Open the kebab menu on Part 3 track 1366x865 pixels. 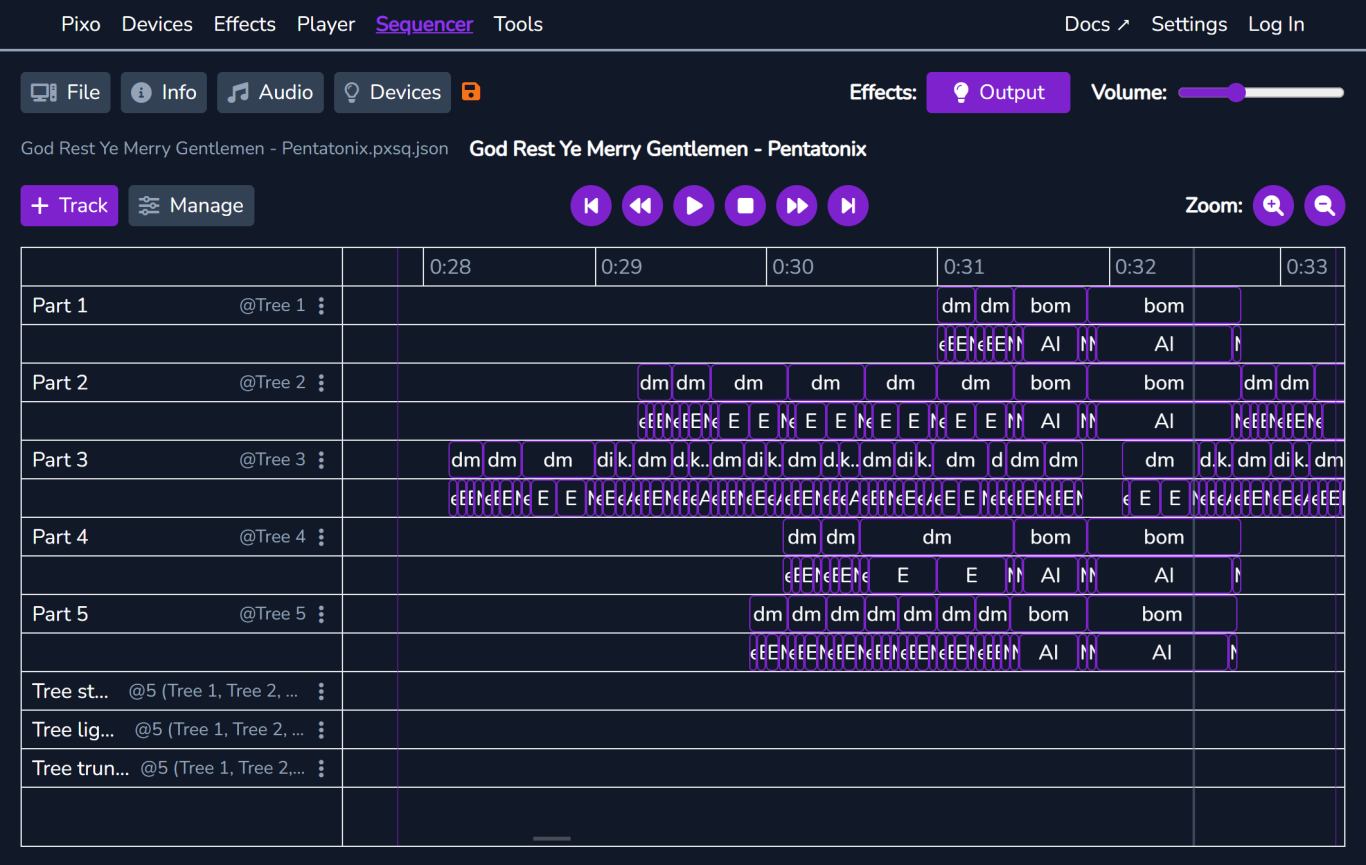(x=321, y=459)
